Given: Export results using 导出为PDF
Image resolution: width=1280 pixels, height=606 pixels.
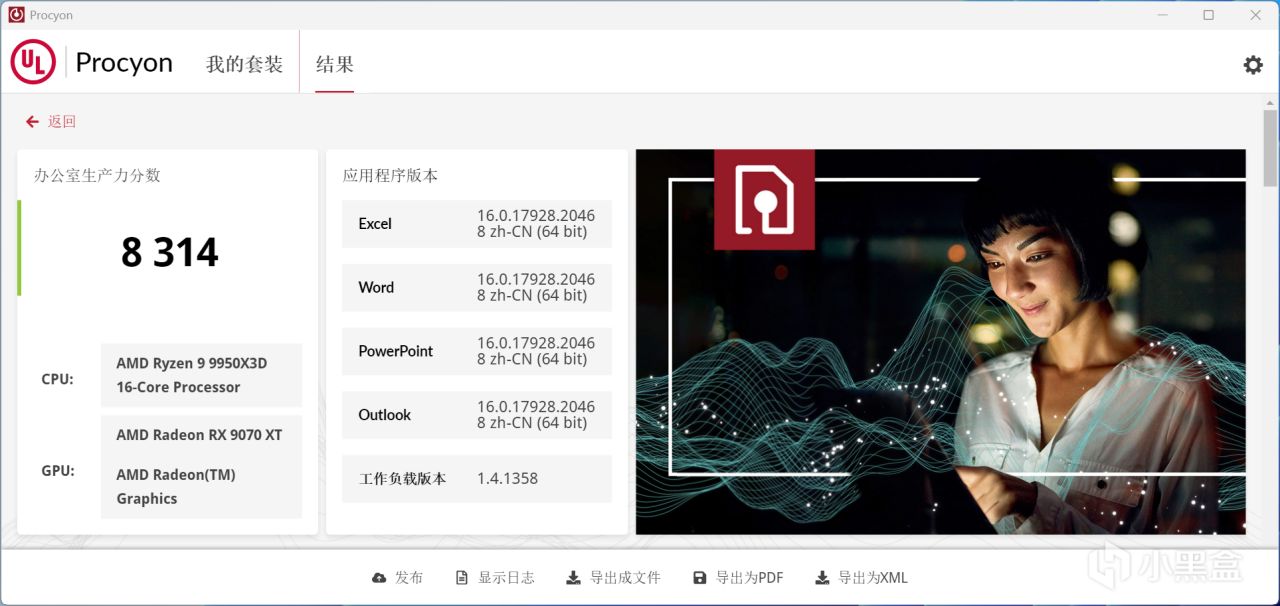Looking at the screenshot, I should click(x=738, y=578).
